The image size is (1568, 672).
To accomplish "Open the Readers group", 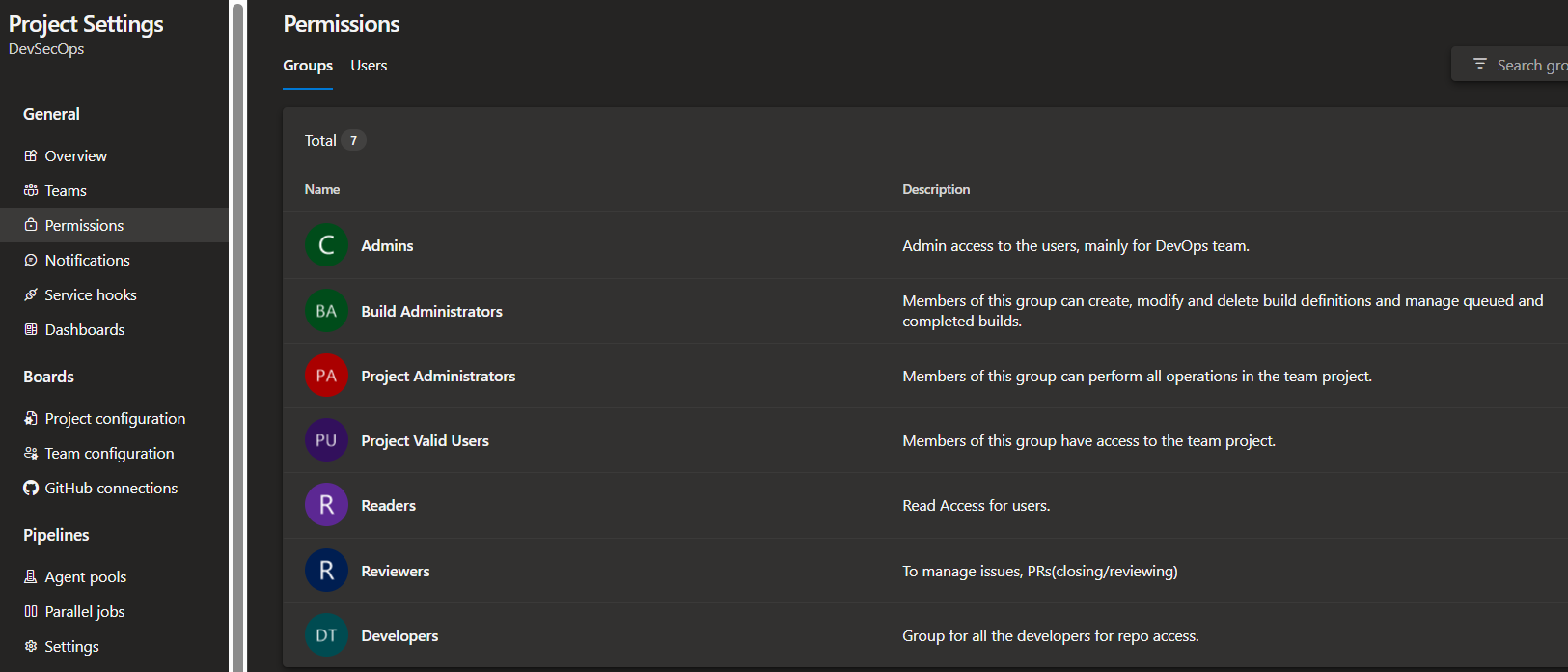I will (388, 505).
